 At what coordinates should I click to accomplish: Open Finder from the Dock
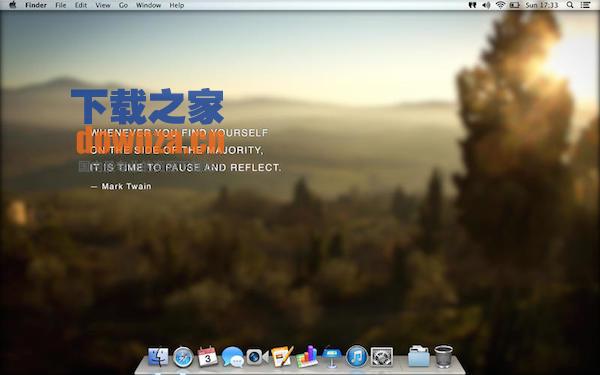[158, 357]
